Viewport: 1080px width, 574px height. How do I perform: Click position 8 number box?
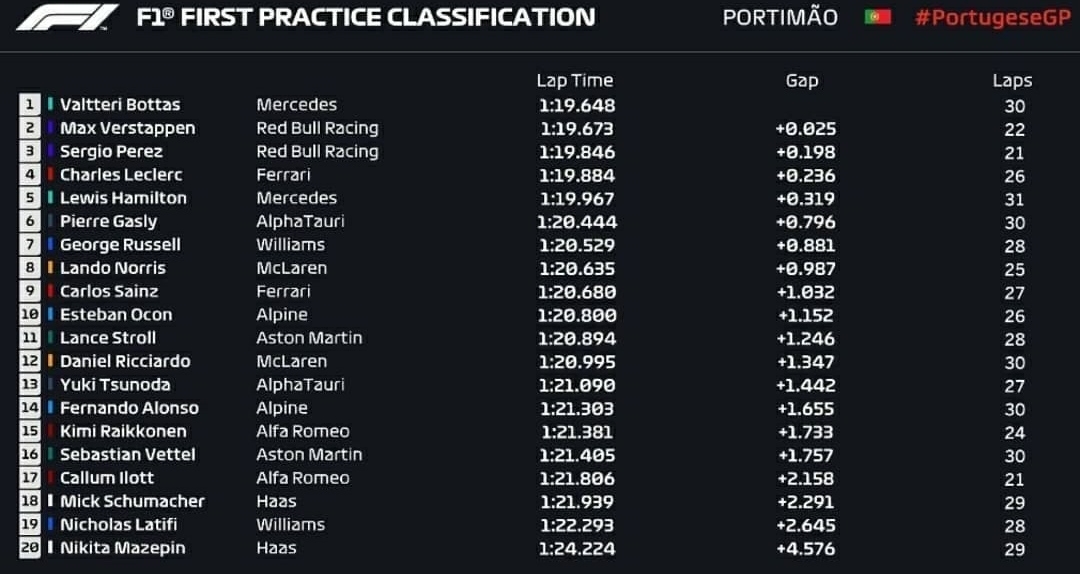tap(29, 268)
